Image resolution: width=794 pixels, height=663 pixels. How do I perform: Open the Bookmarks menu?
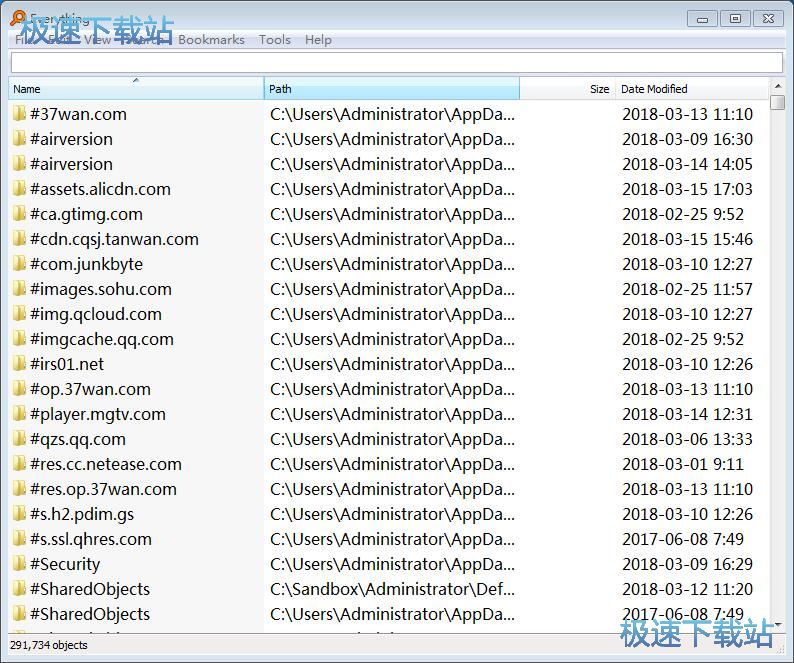click(x=211, y=40)
